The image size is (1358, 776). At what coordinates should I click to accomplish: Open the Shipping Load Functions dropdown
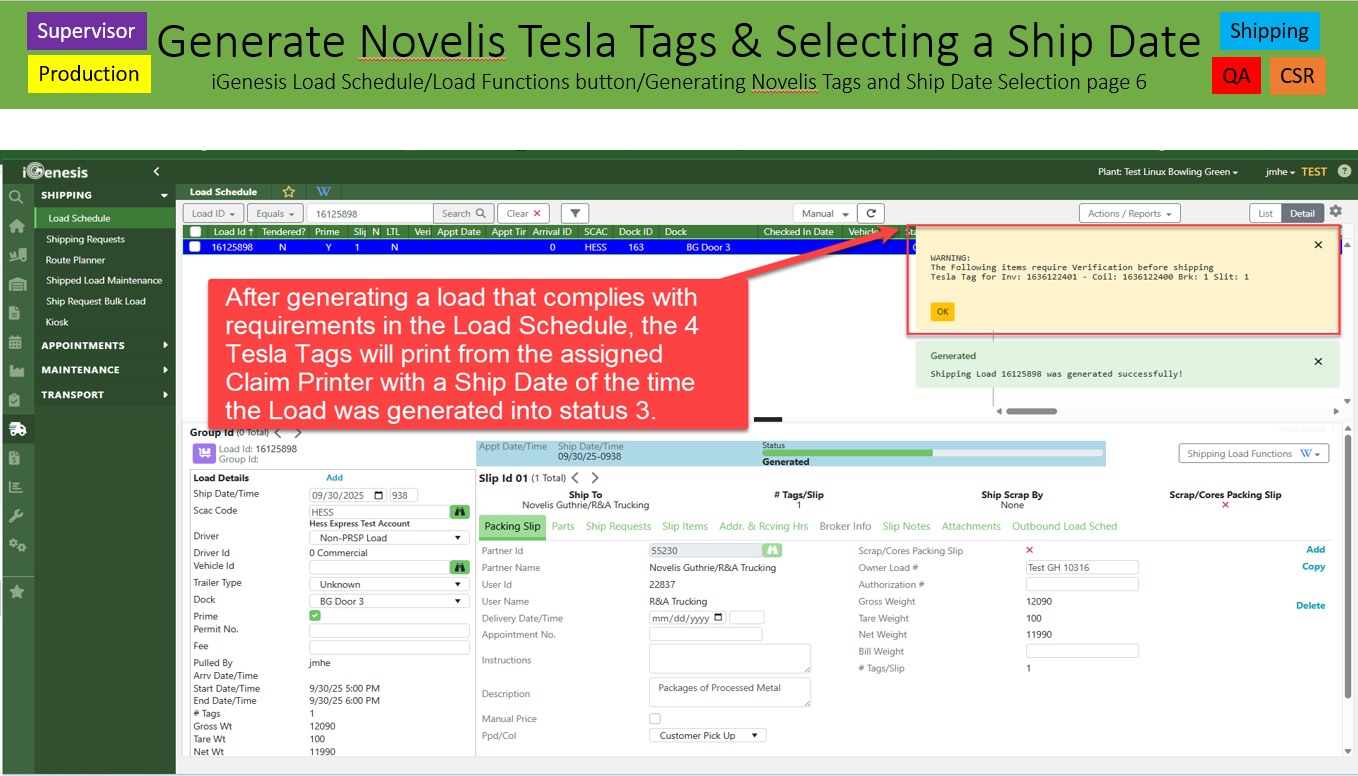[x=1254, y=454]
